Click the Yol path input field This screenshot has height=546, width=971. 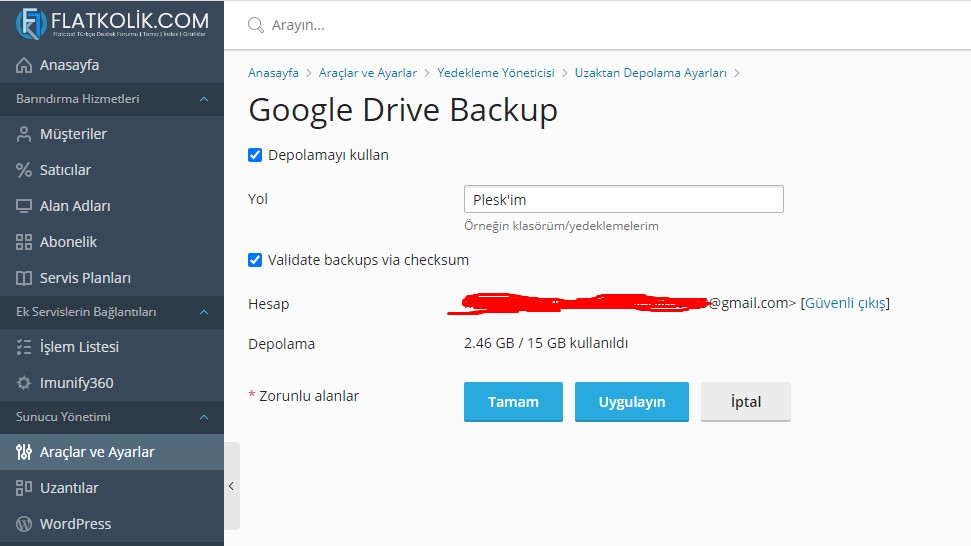(x=624, y=199)
